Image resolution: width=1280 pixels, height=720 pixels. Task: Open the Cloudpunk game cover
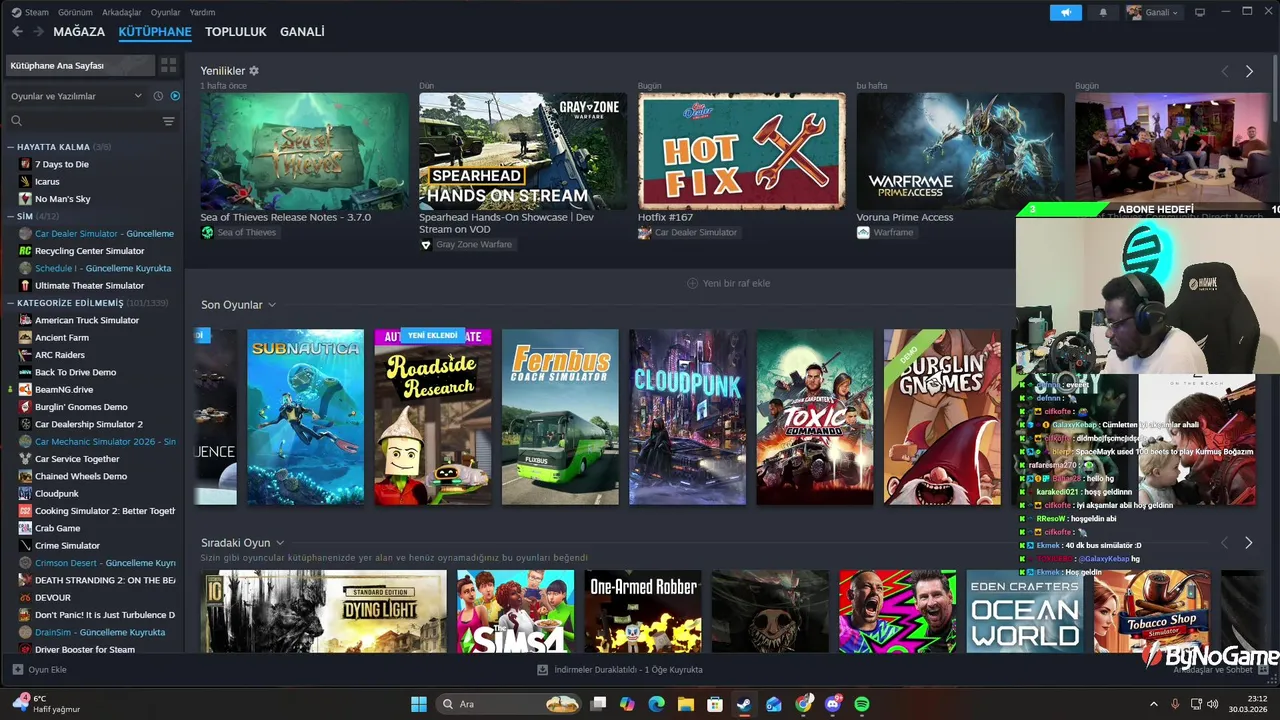[x=687, y=417]
